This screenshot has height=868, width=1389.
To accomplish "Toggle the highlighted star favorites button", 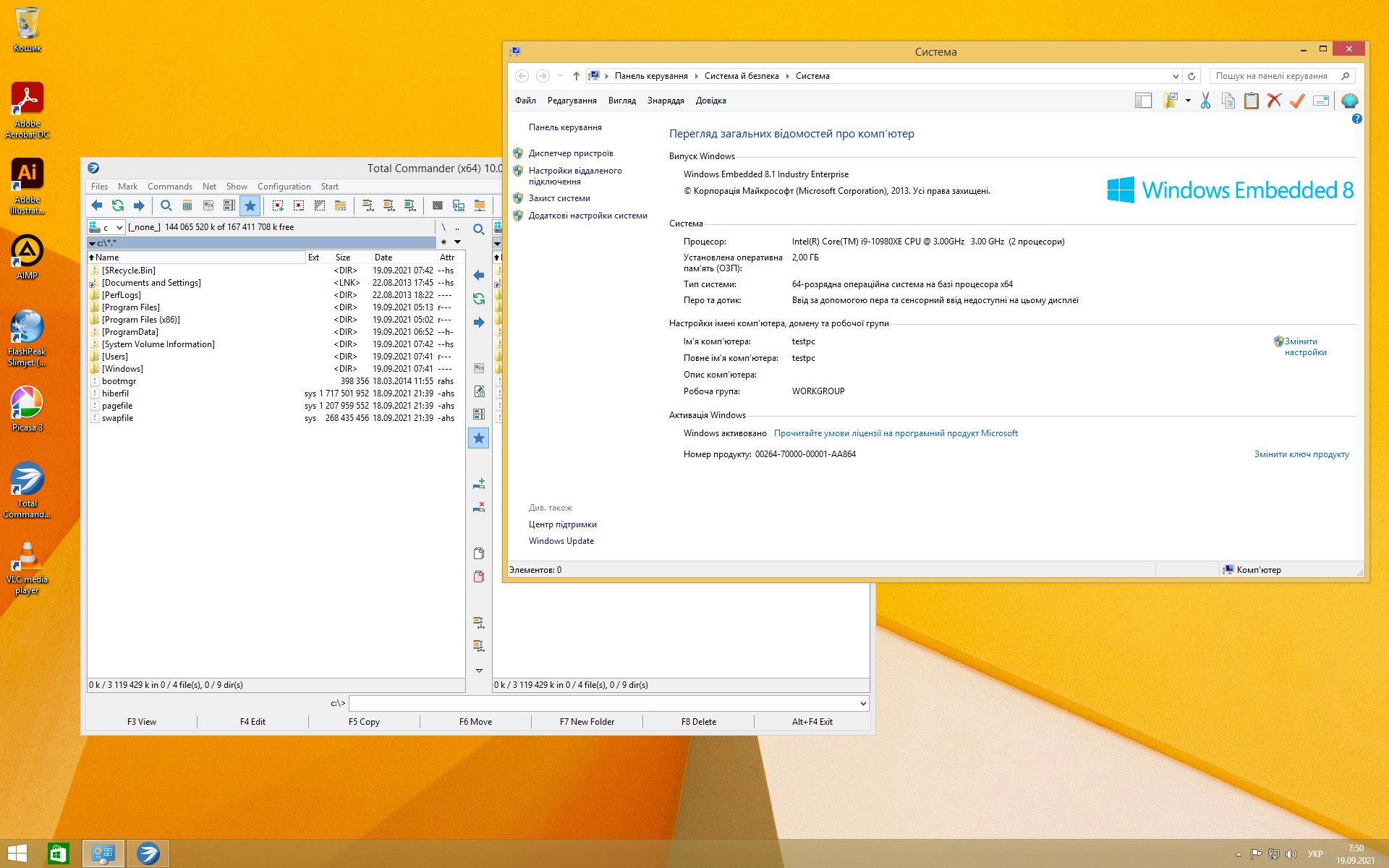I will click(x=250, y=205).
